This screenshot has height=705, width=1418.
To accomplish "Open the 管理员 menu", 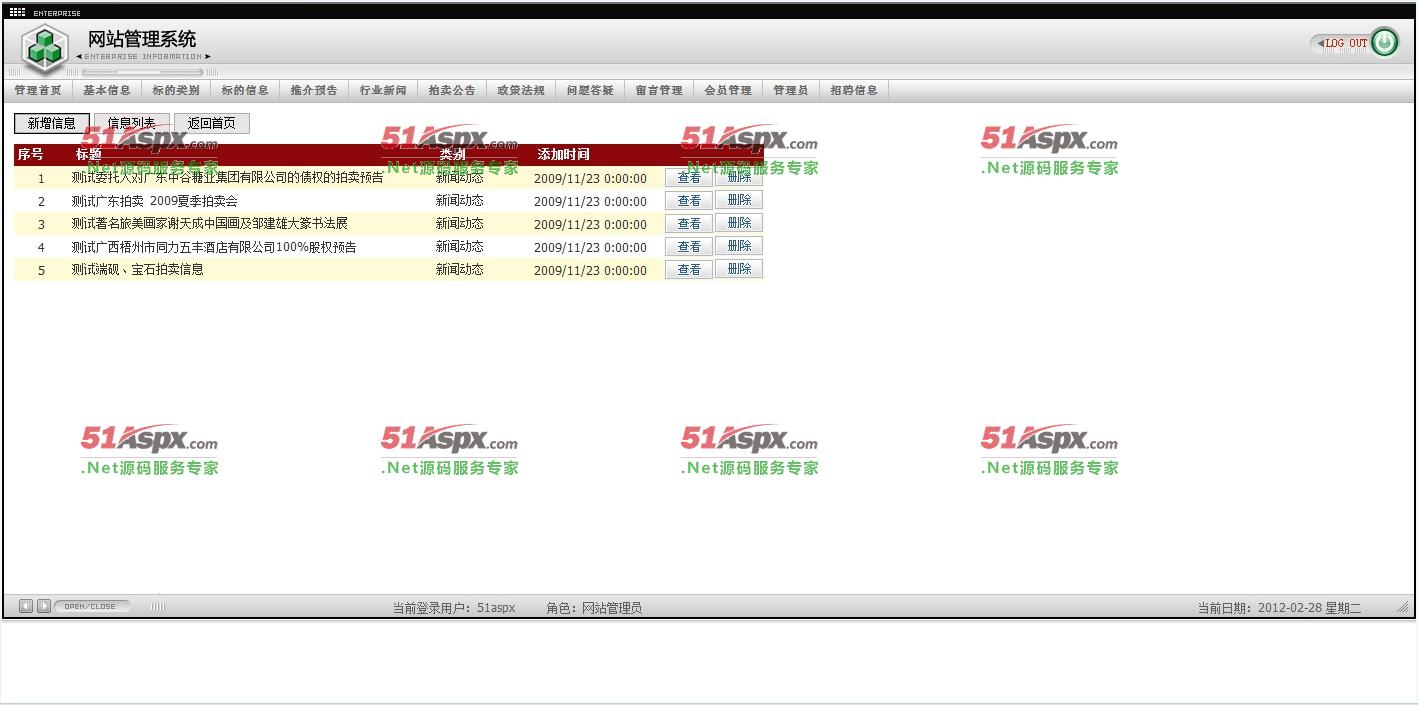I will pos(790,90).
